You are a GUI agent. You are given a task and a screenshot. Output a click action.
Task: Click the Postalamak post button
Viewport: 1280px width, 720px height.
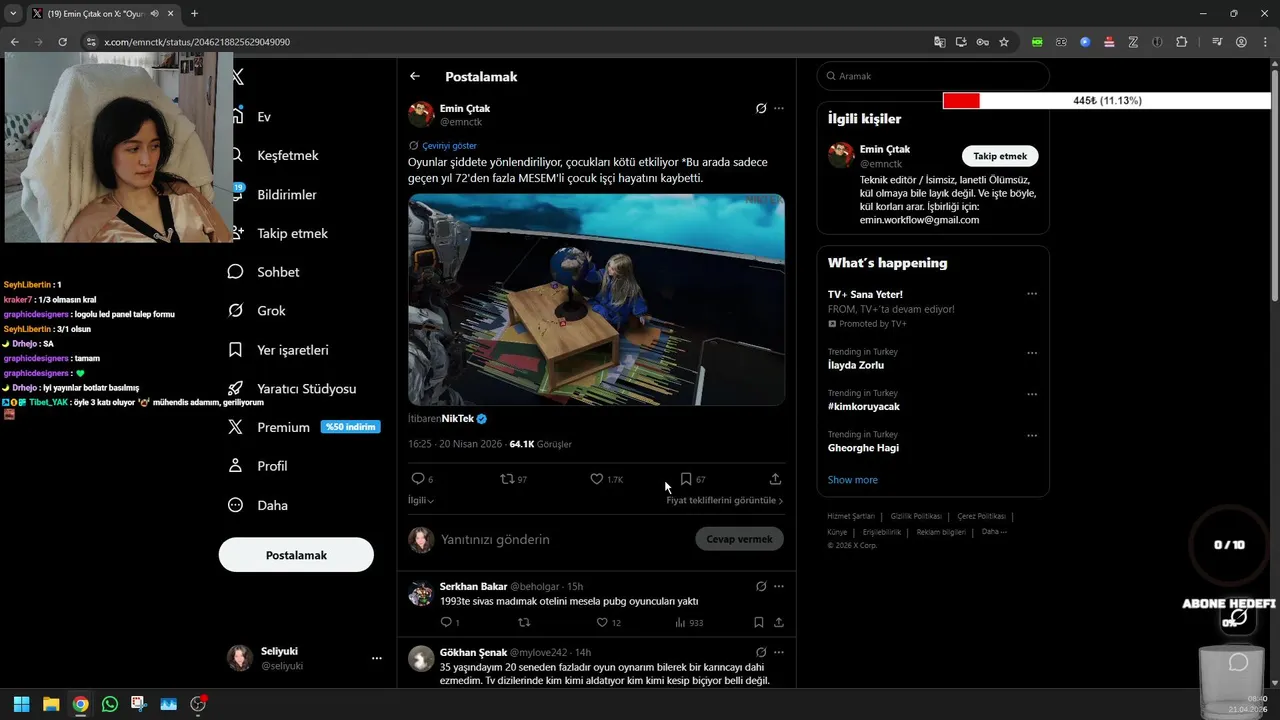(296, 555)
